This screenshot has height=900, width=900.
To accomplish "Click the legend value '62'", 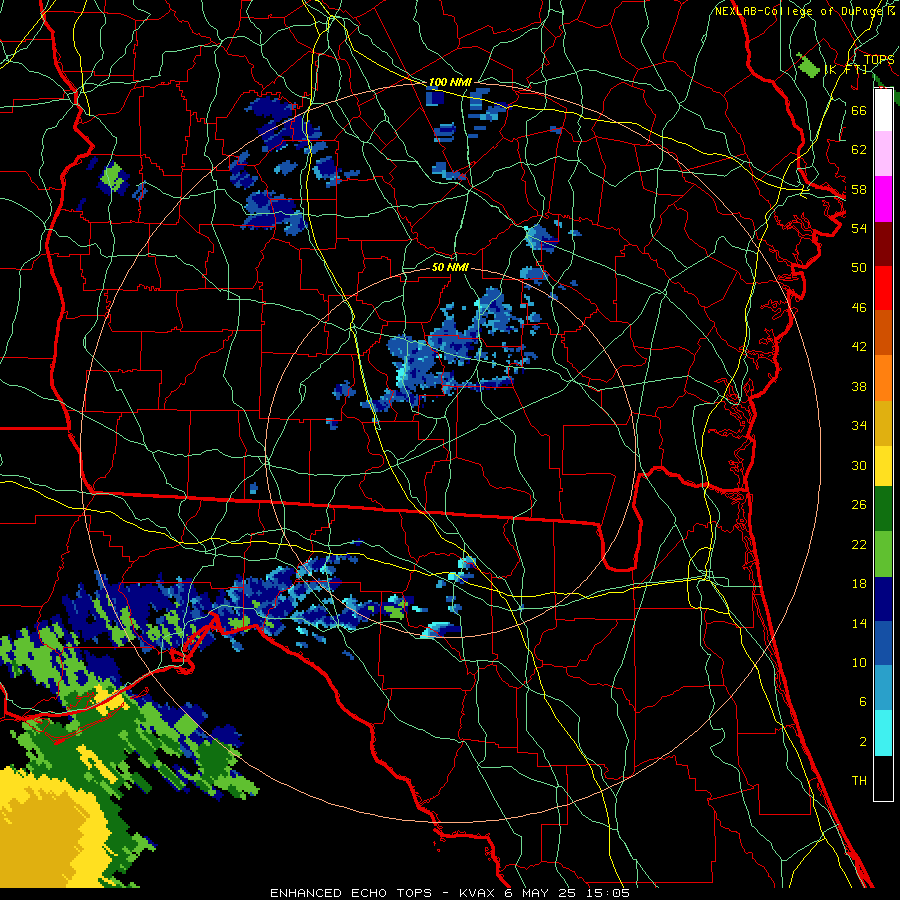I will (859, 150).
